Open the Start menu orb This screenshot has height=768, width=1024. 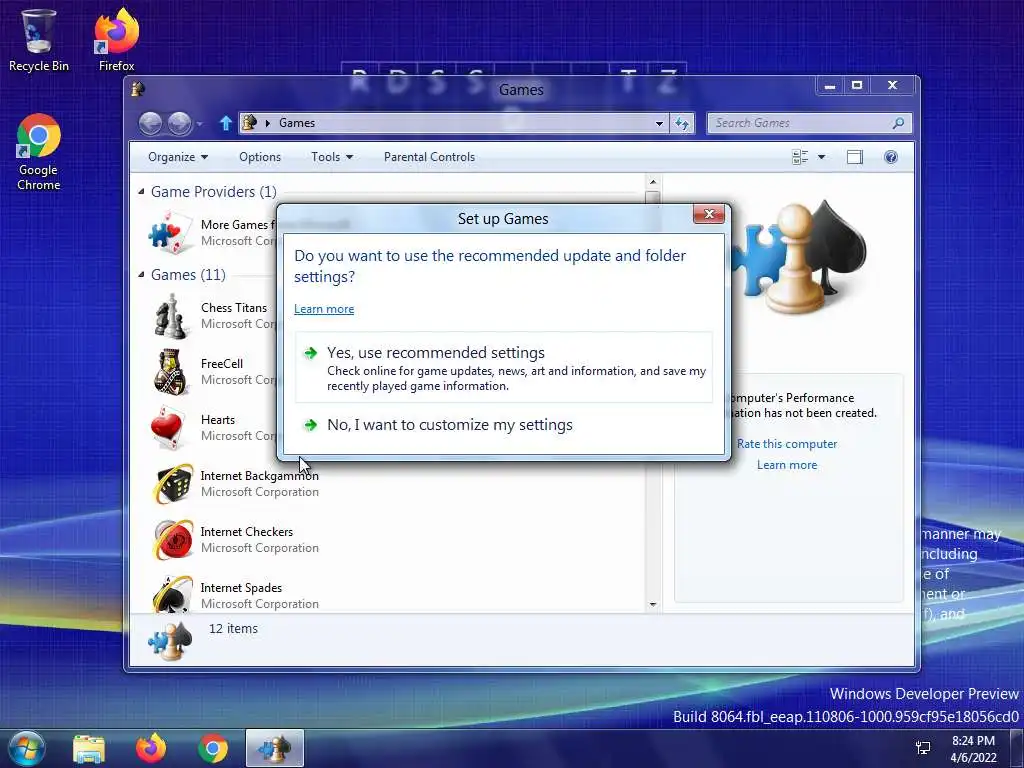point(26,748)
